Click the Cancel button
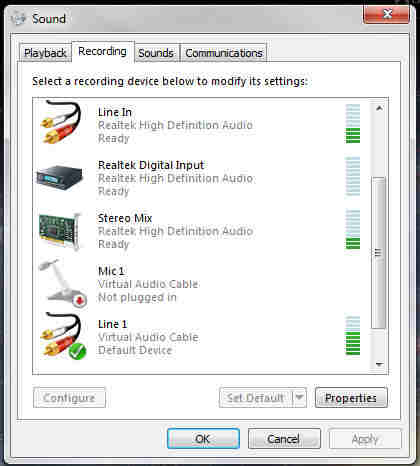The width and height of the screenshot is (420, 466). point(284,439)
